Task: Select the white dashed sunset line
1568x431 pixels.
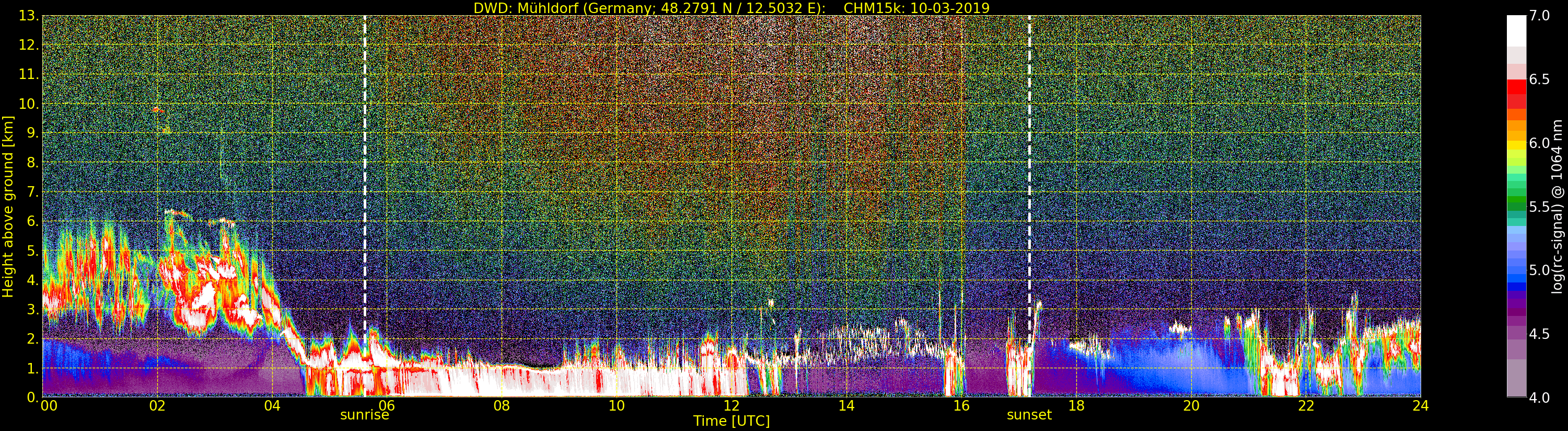Action: point(1029,183)
